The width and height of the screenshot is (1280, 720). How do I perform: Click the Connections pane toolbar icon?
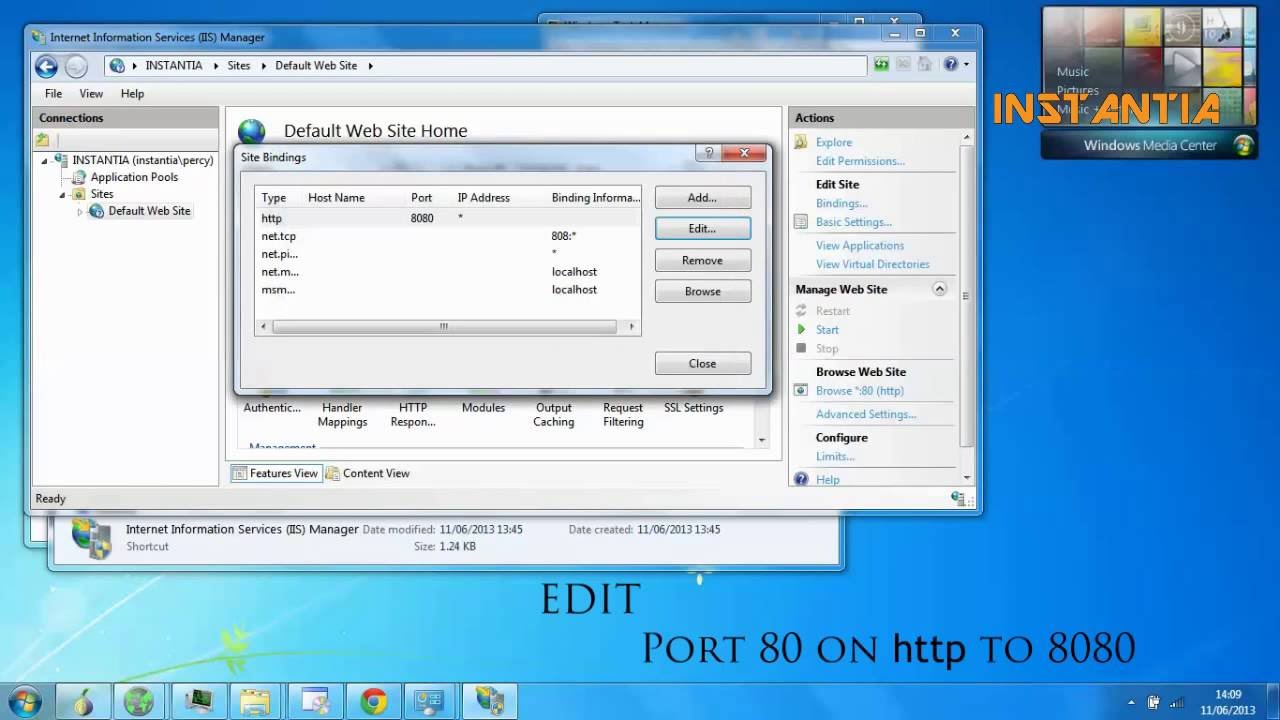point(42,140)
